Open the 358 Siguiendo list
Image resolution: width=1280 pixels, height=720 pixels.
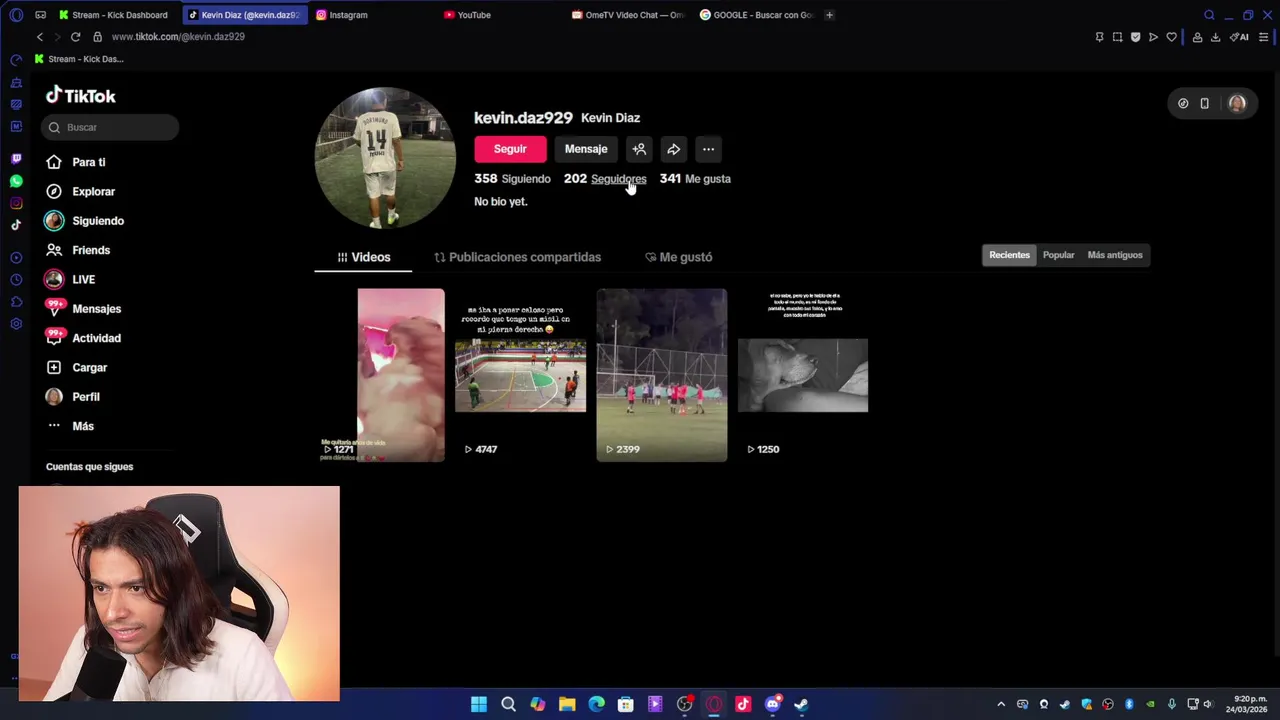pos(512,179)
